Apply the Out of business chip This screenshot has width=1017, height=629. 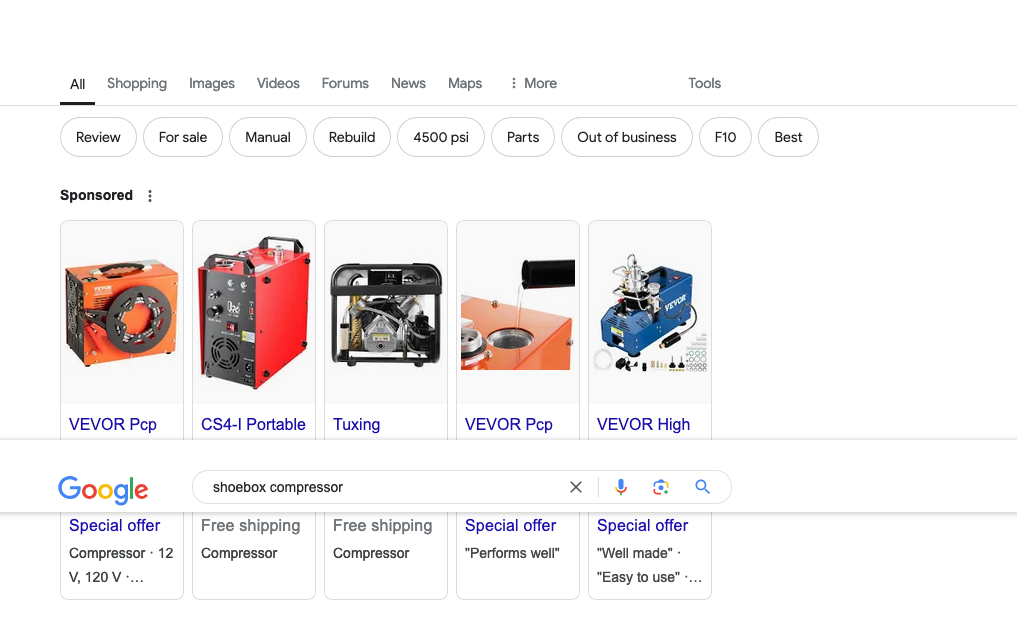(627, 137)
